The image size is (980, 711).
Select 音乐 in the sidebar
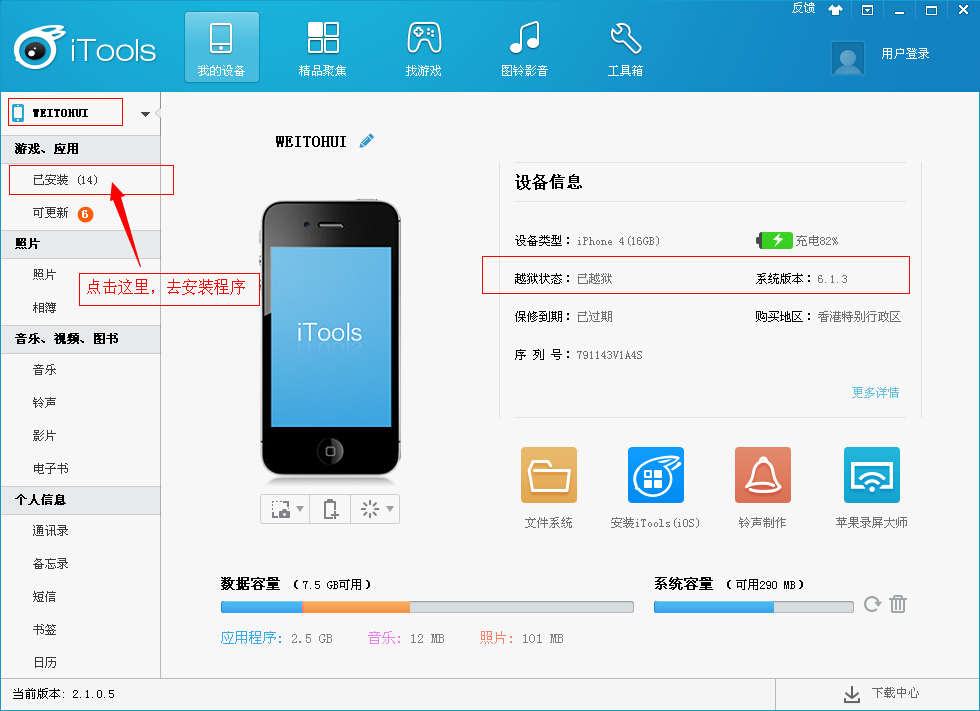(44, 370)
